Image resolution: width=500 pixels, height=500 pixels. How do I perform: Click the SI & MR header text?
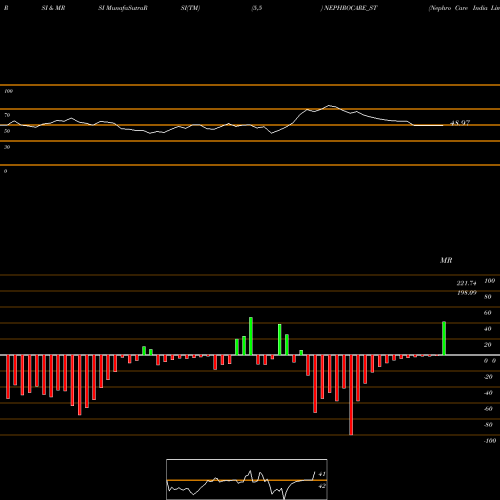(x=53, y=8)
